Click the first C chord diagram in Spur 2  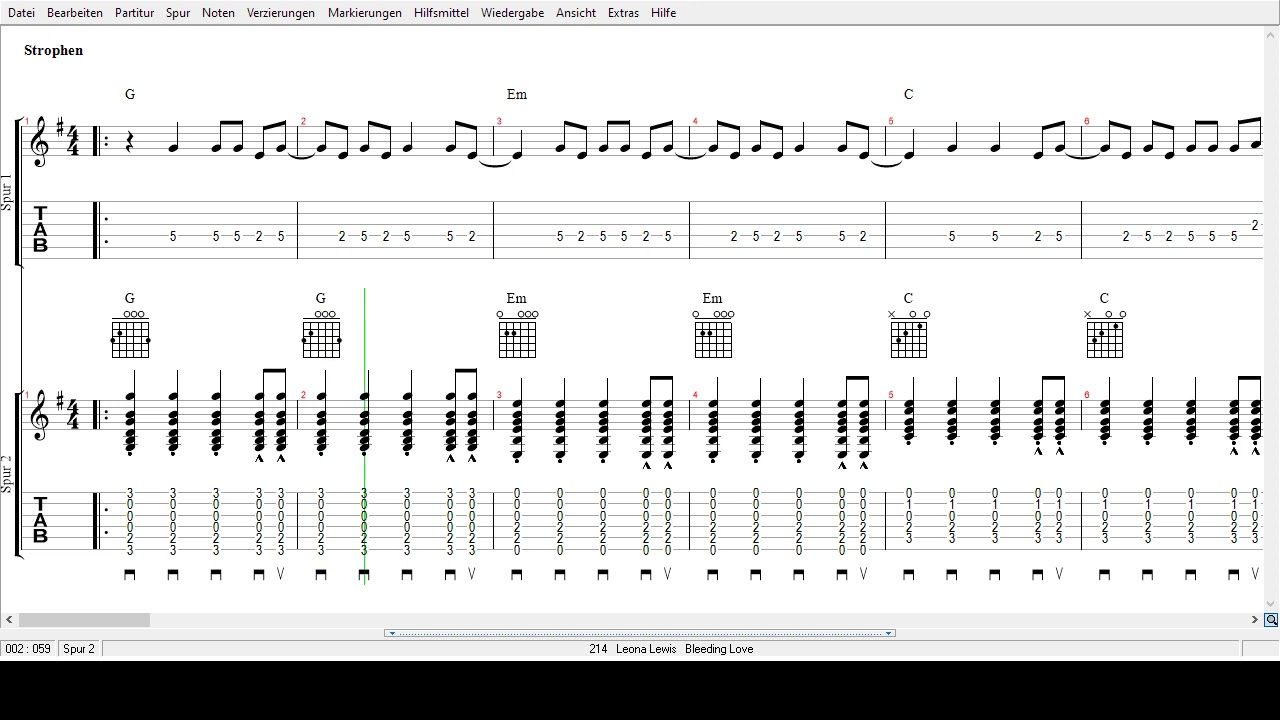pyautogui.click(x=908, y=335)
